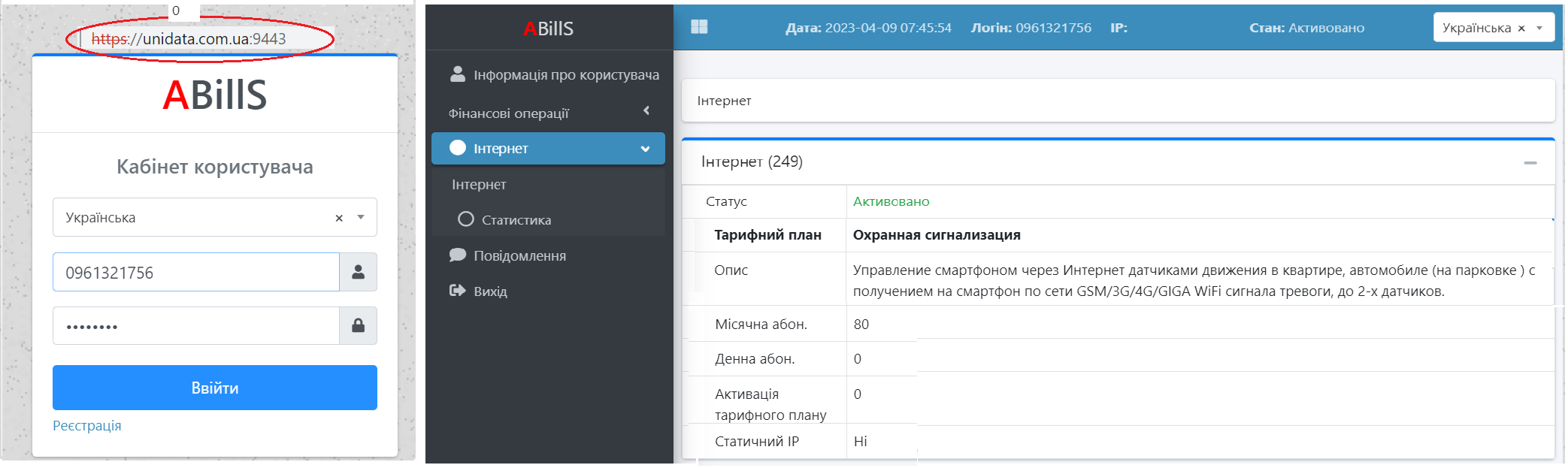Click the Статистика circle icon
The image size is (1568, 468).
tap(466, 219)
